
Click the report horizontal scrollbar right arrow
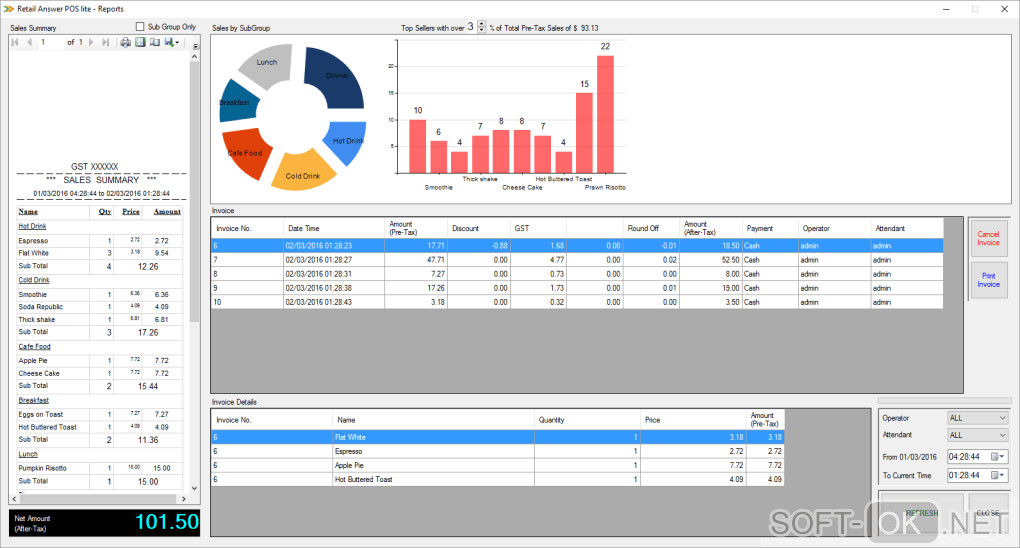tap(183, 499)
